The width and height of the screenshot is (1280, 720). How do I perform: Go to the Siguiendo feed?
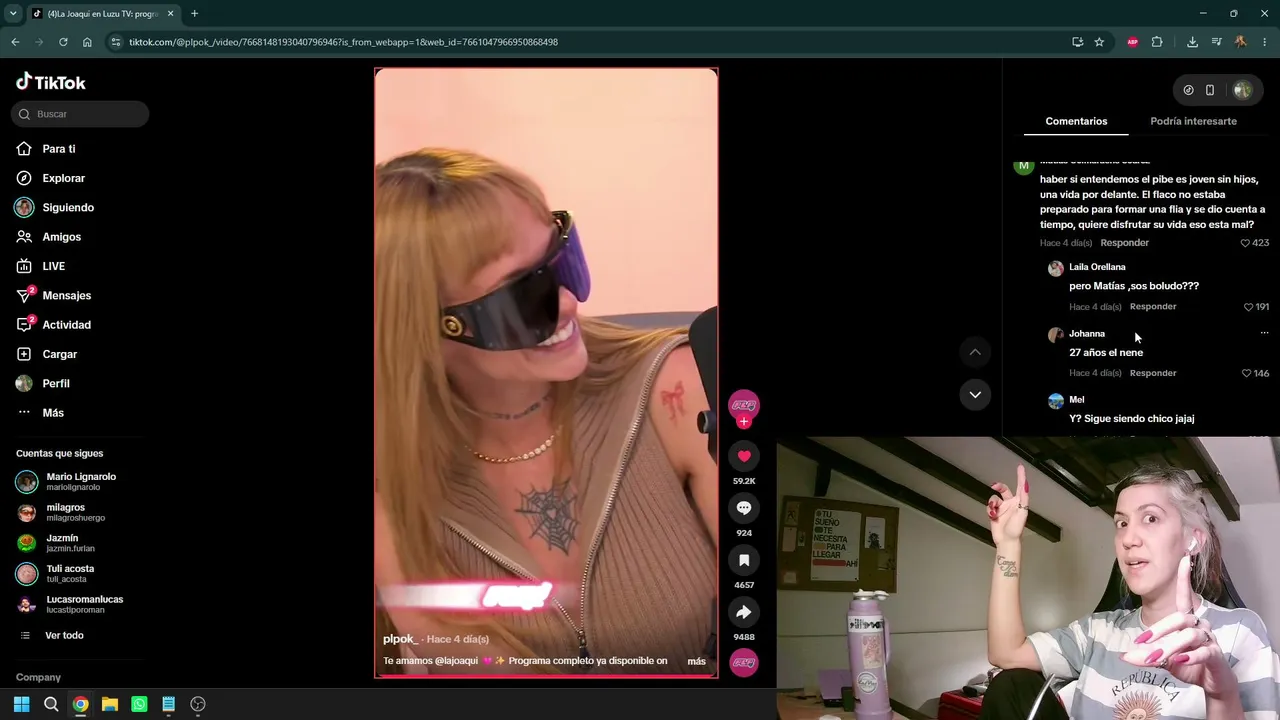[68, 207]
